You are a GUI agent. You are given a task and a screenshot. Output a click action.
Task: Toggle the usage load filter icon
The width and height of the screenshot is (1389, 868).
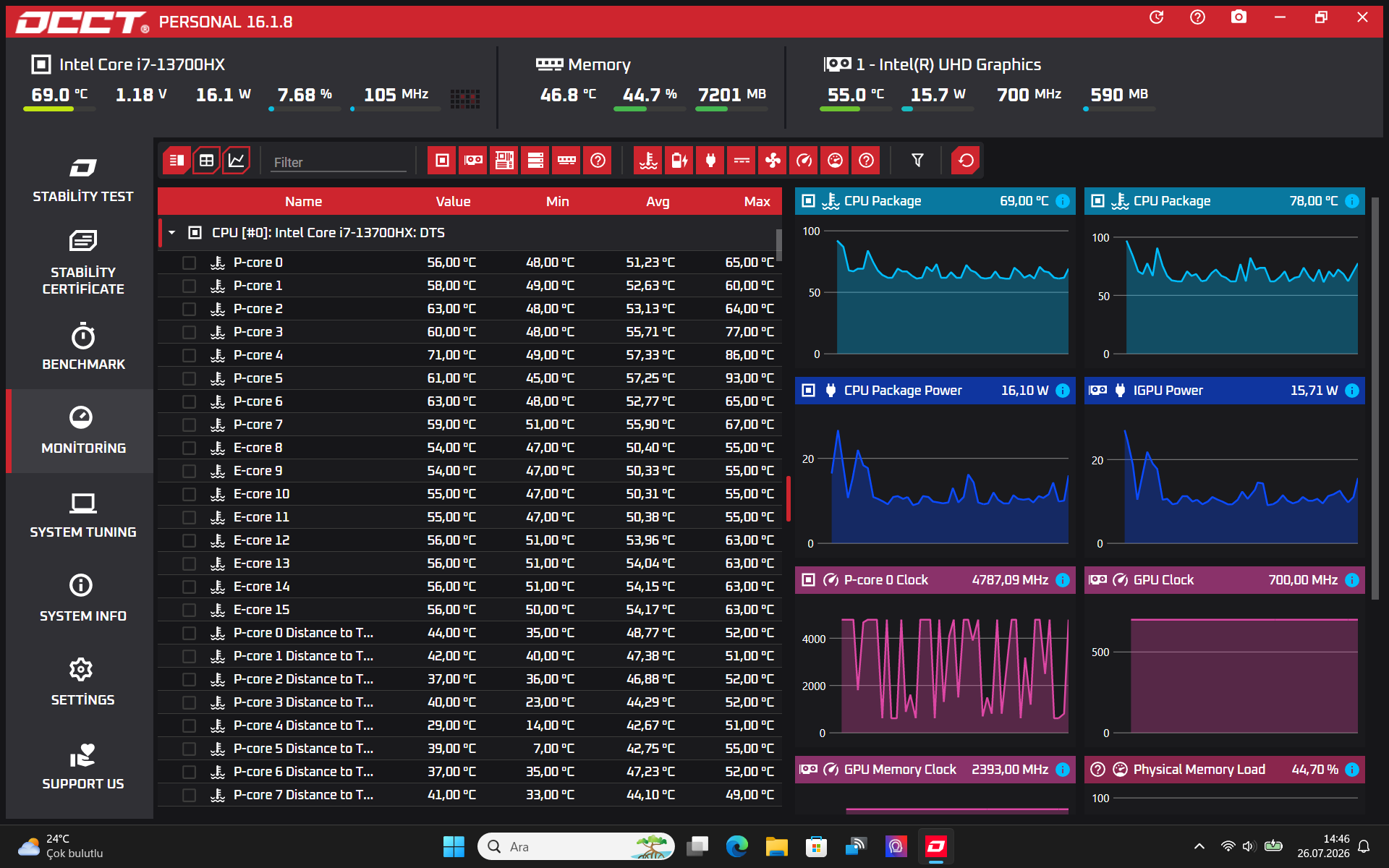(835, 161)
